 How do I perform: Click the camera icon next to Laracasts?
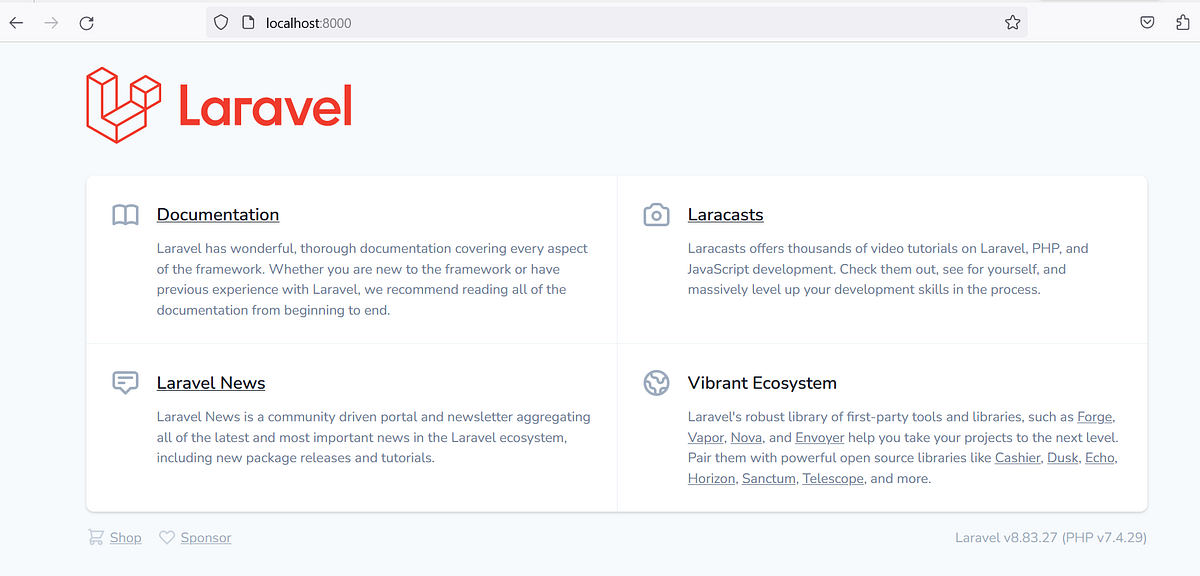pos(656,214)
